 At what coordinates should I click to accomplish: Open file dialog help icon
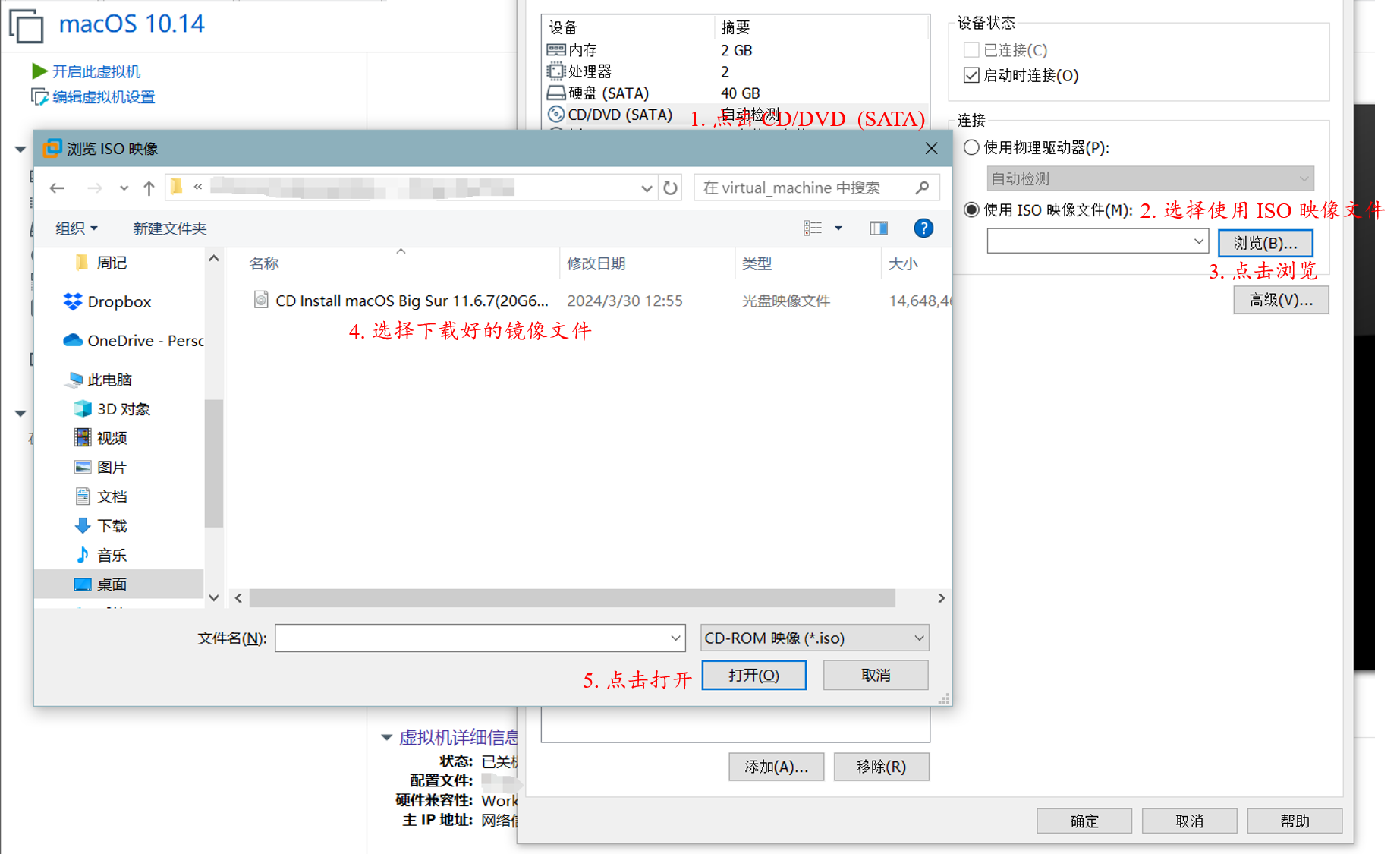pyautogui.click(x=923, y=228)
